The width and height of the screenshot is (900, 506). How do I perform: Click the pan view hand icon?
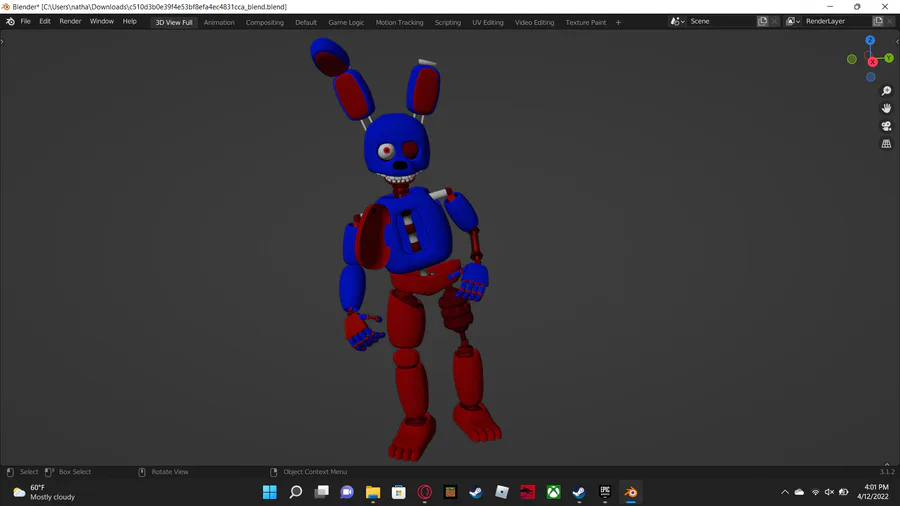coord(886,108)
